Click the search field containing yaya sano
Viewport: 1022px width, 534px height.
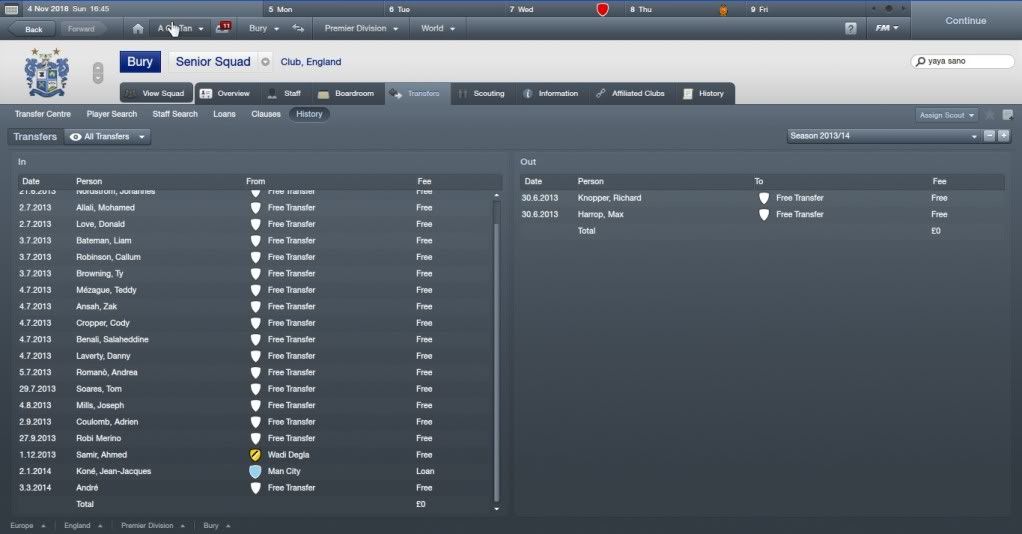pyautogui.click(x=963, y=61)
